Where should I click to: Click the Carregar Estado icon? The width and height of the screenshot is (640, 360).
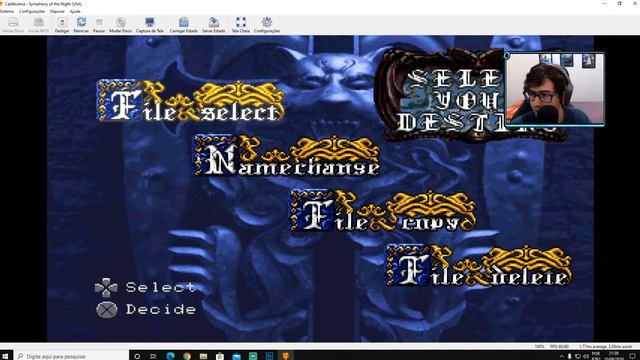tap(184, 25)
